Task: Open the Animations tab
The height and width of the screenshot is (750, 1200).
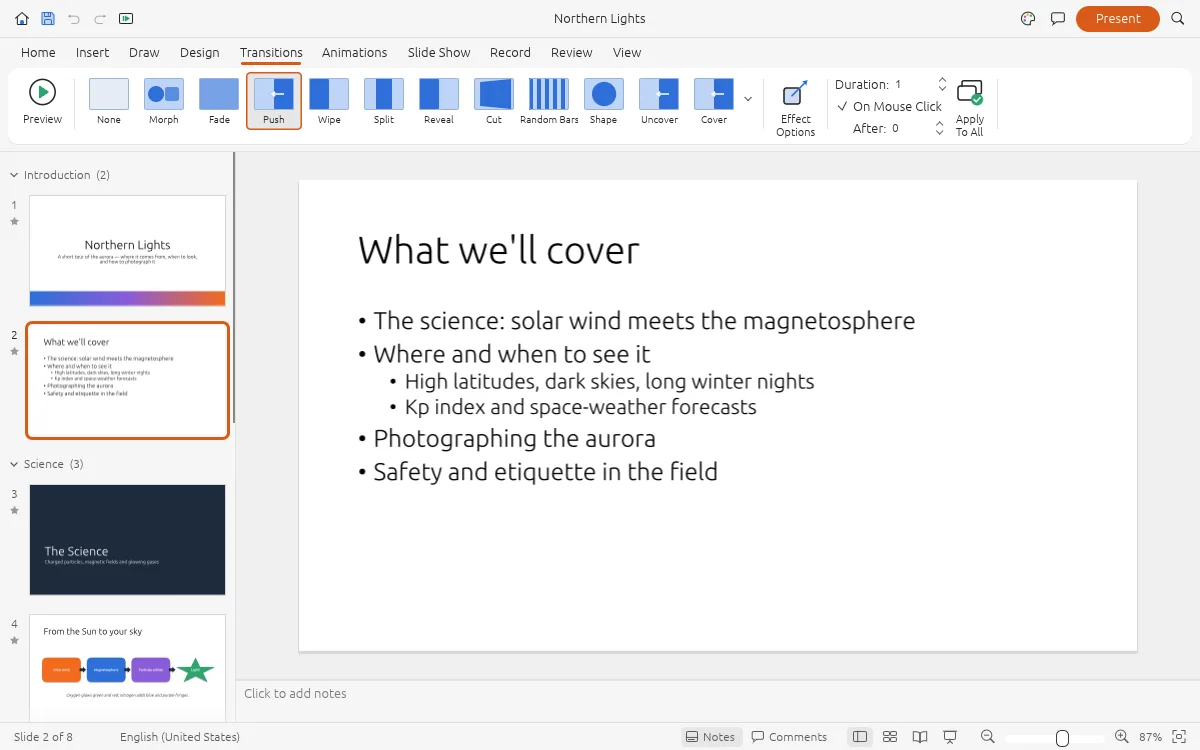Action: pos(354,52)
